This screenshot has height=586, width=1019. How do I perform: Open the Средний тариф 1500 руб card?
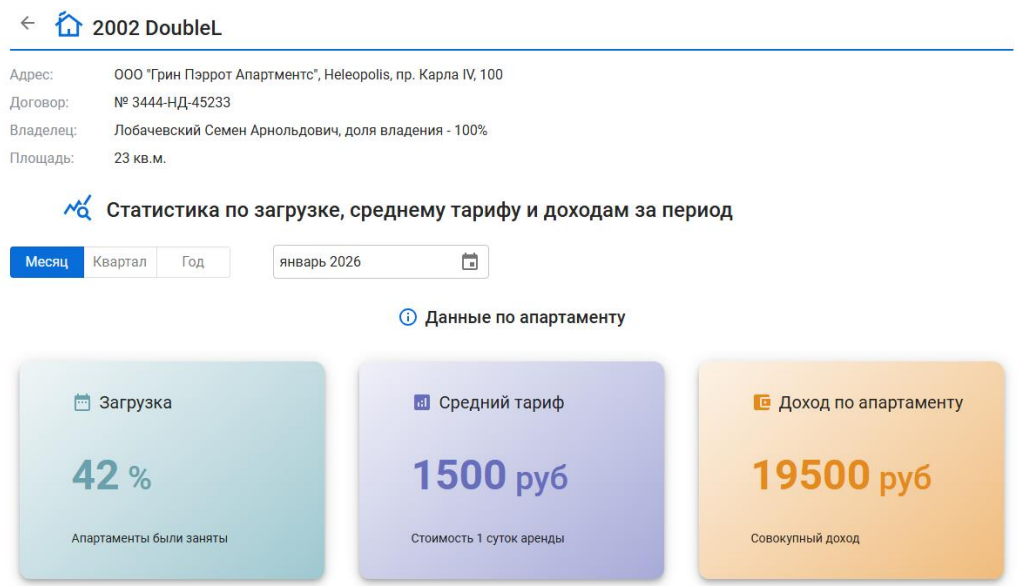coord(511,470)
